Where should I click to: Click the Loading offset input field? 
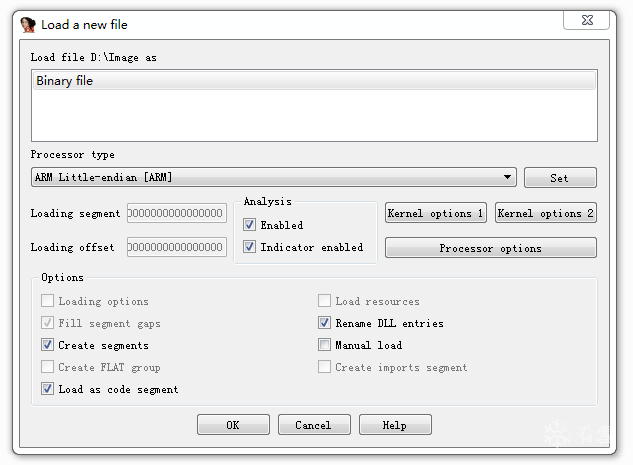(x=177, y=247)
